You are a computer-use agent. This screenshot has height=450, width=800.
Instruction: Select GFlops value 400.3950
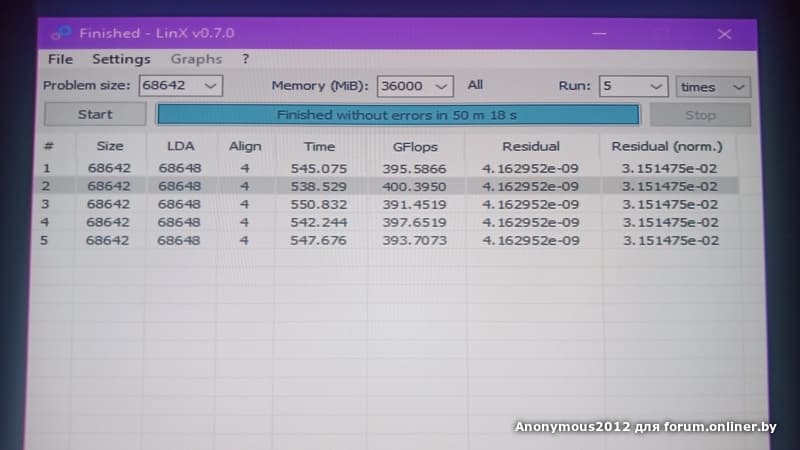click(414, 187)
